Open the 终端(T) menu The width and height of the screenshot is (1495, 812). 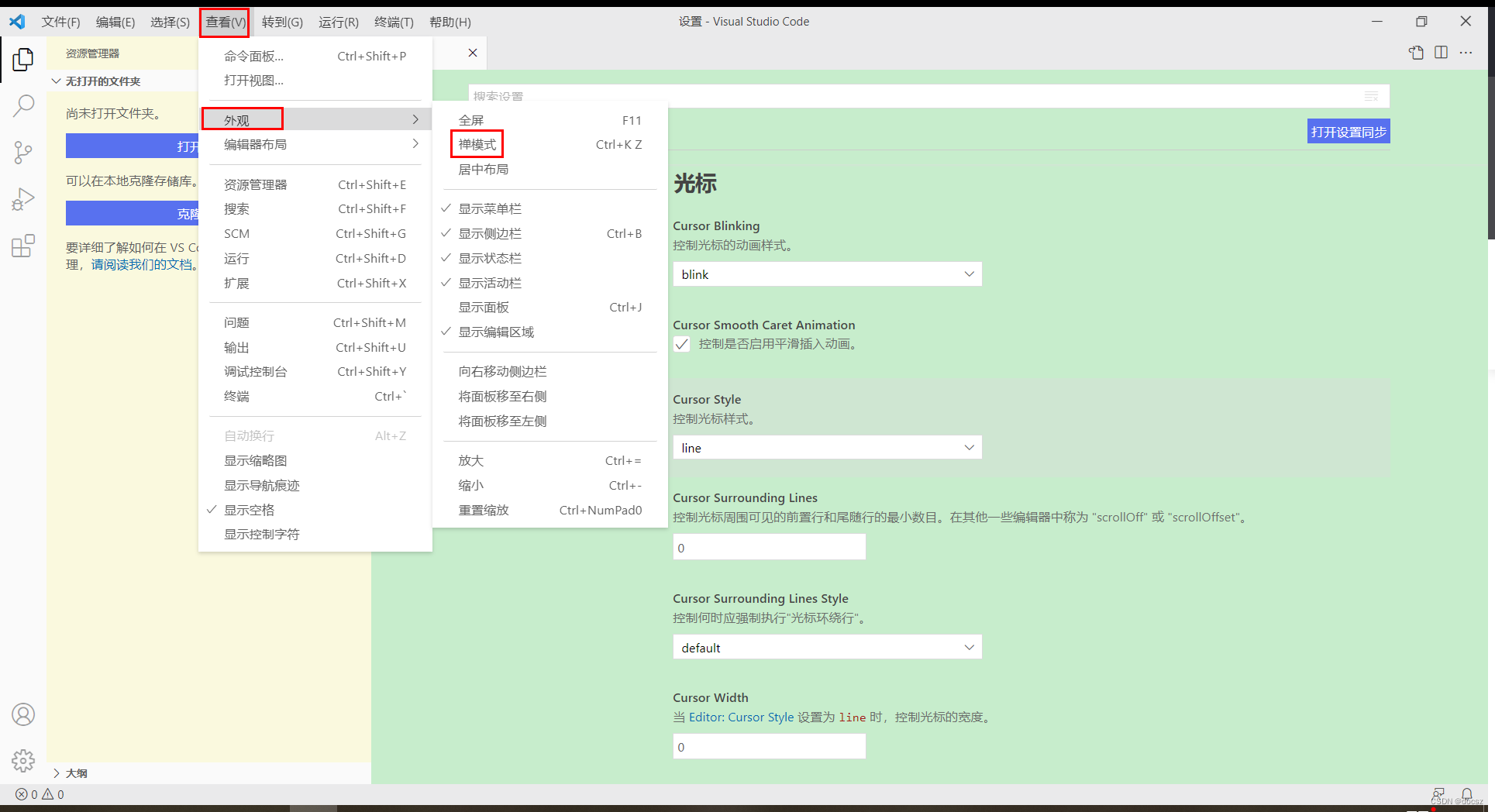(394, 22)
